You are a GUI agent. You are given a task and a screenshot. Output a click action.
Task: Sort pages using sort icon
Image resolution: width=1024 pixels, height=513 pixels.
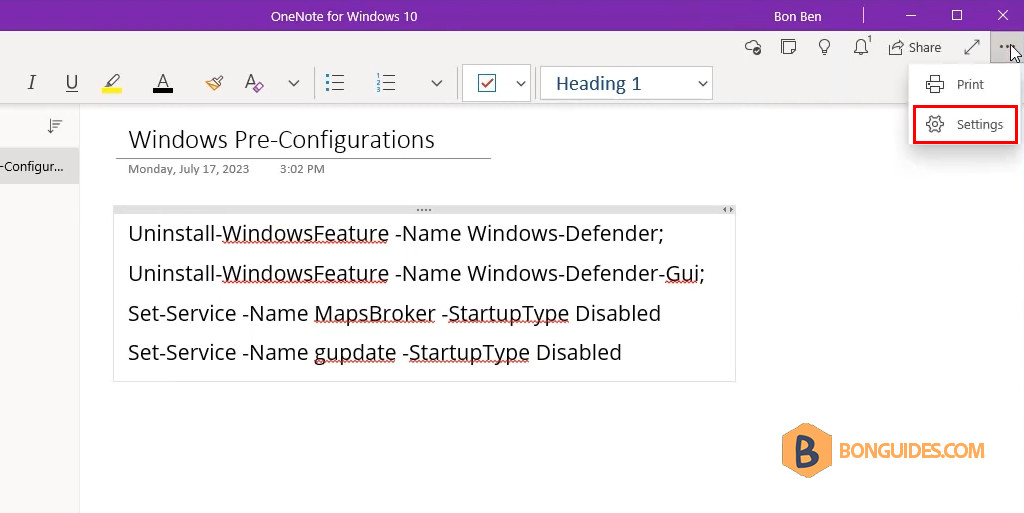click(55, 125)
